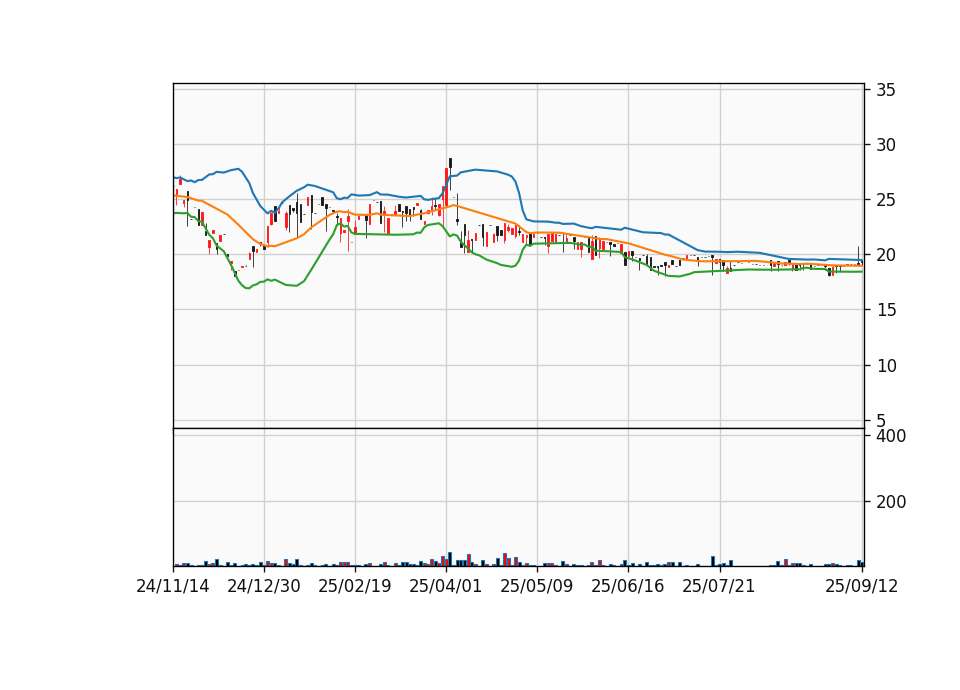Click the 25/05/09 date label

pos(537,586)
